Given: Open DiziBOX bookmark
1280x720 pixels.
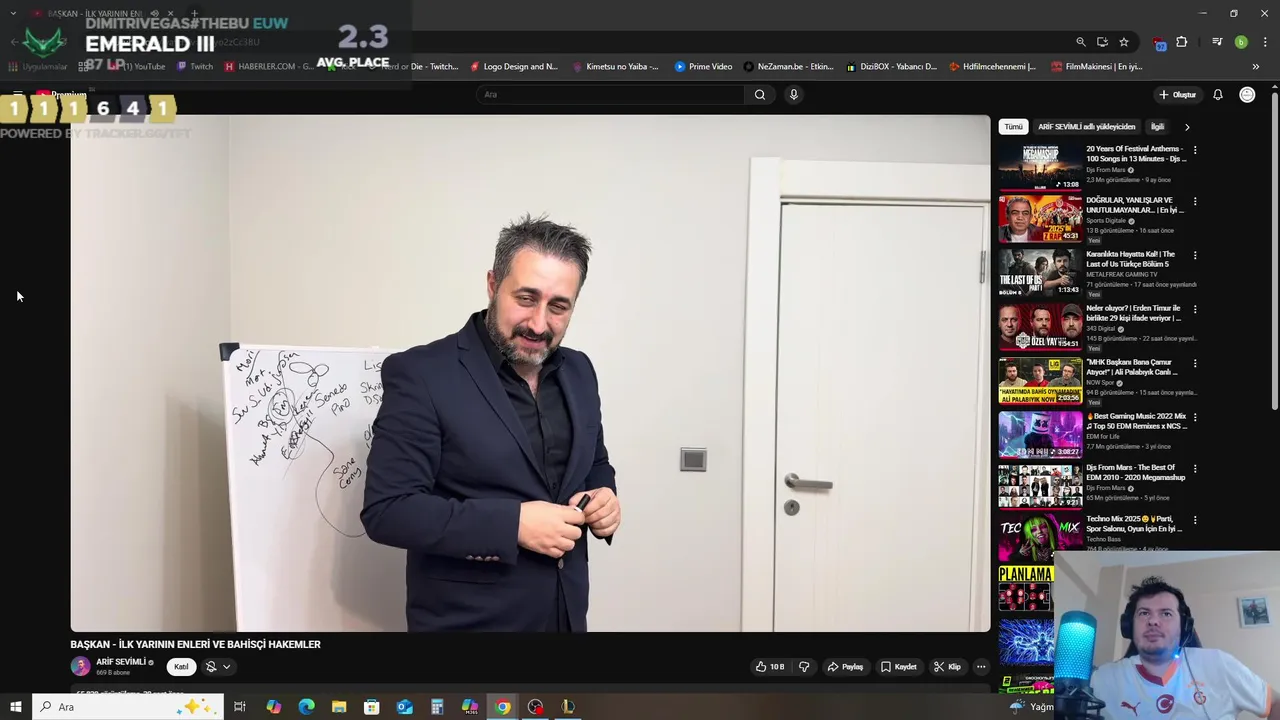Looking at the screenshot, I should pyautogui.click(x=892, y=67).
